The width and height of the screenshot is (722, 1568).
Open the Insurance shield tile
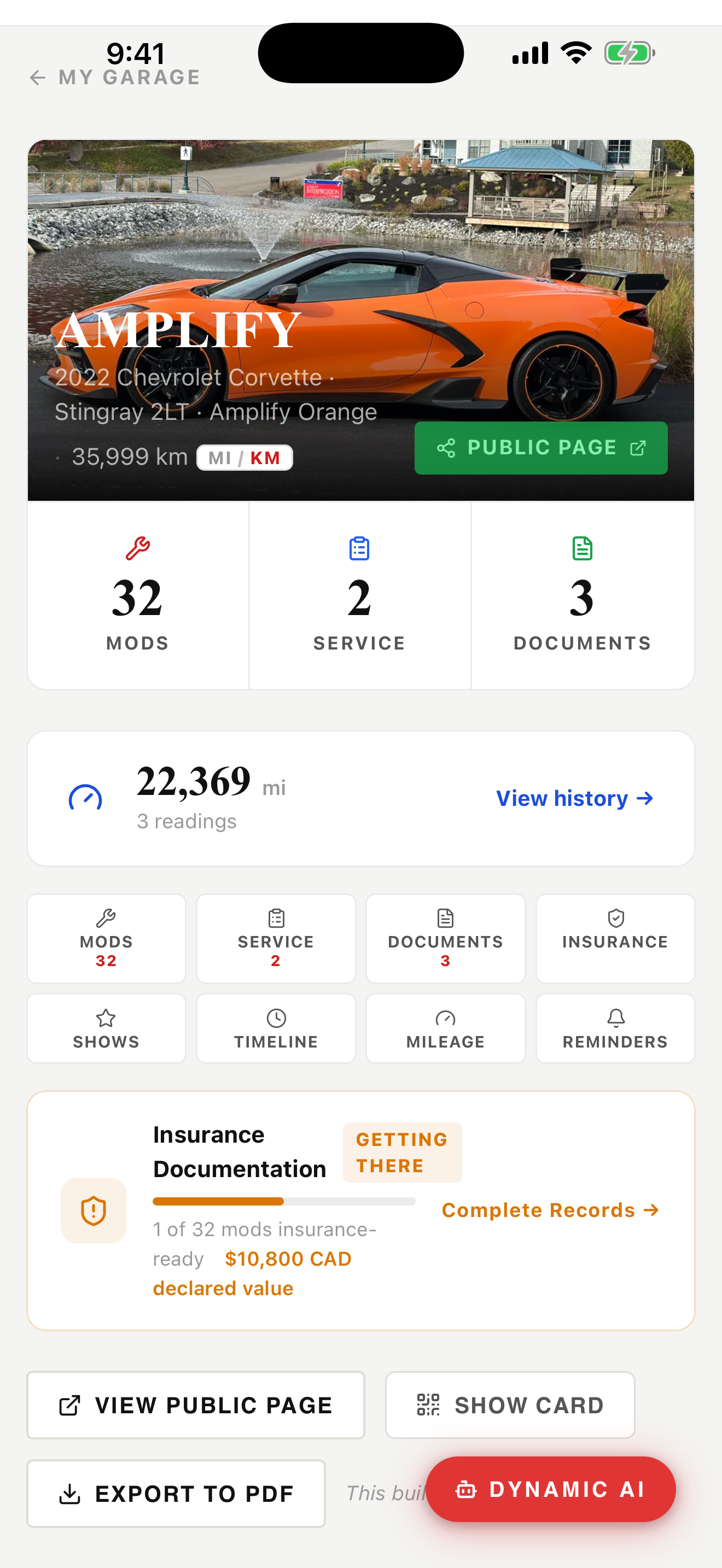click(615, 938)
